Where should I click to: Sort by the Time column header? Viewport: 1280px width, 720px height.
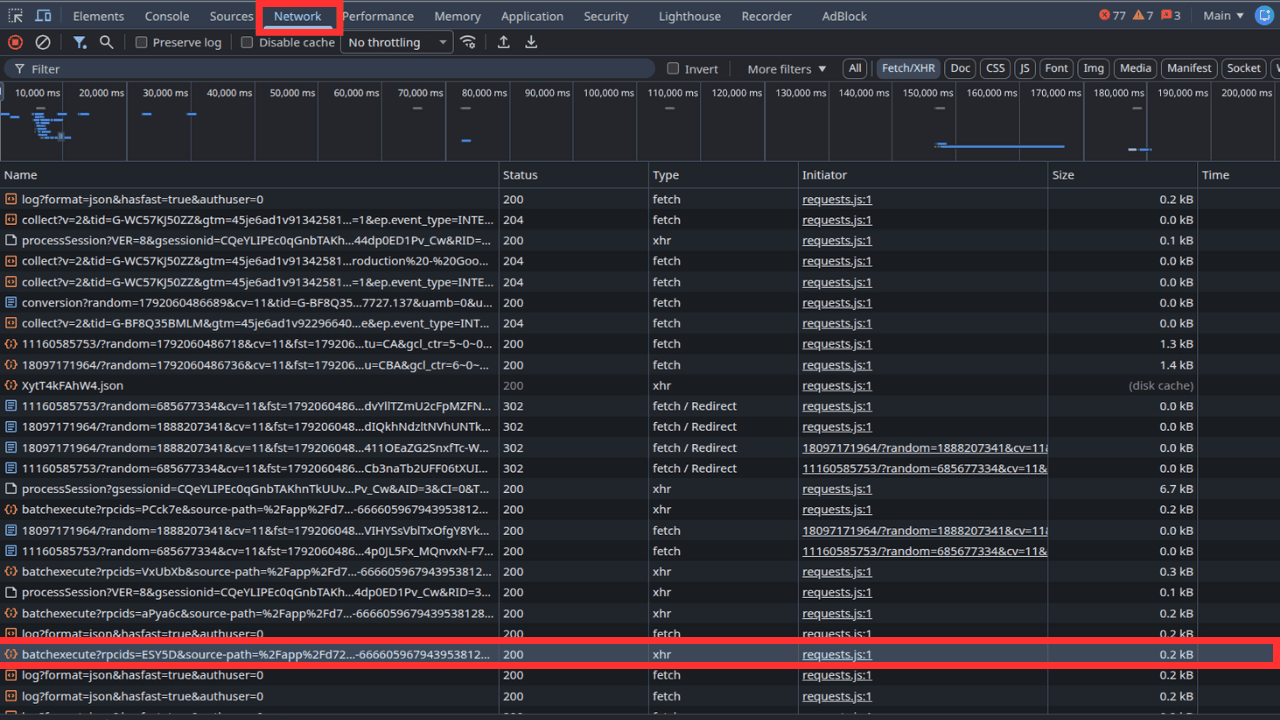[1238, 175]
